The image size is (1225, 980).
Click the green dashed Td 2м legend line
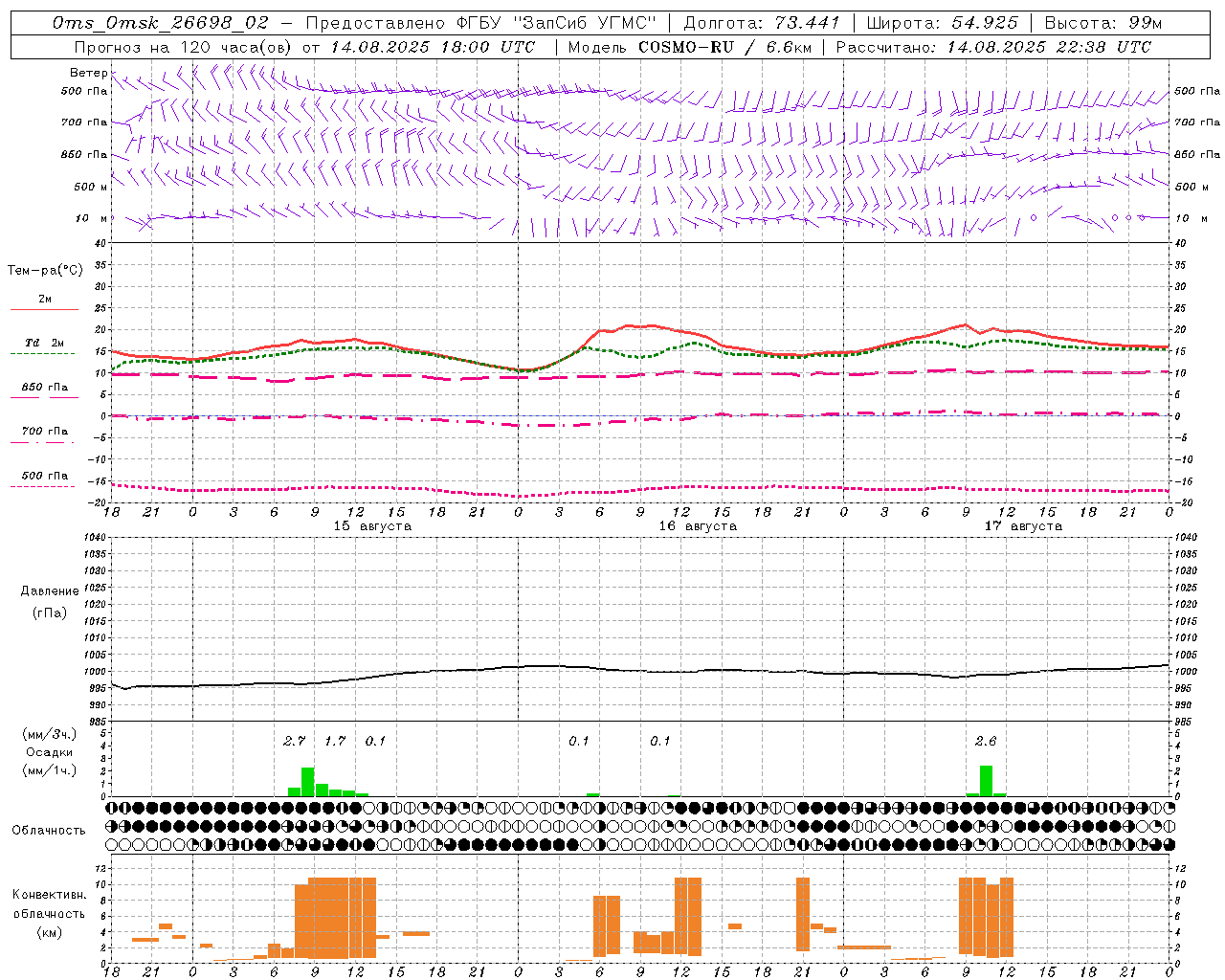point(42,353)
